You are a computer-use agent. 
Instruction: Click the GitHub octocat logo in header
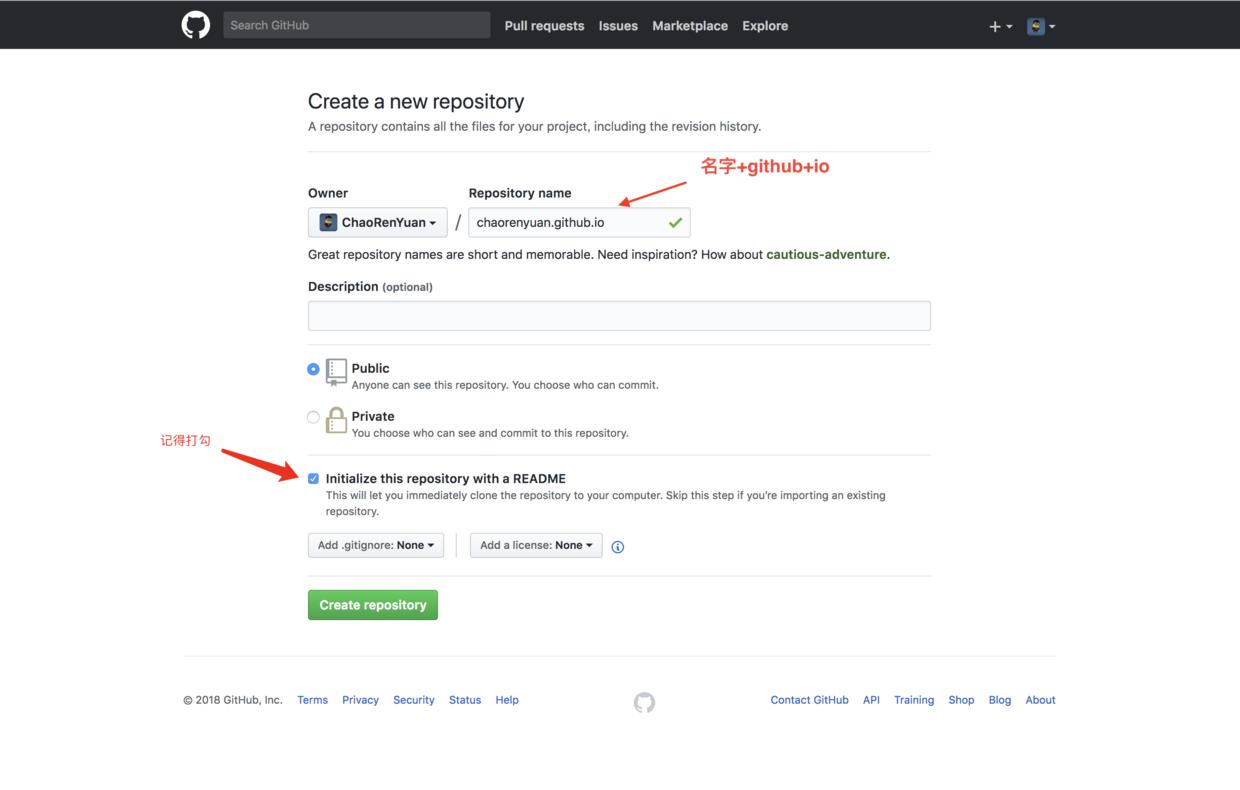point(196,25)
